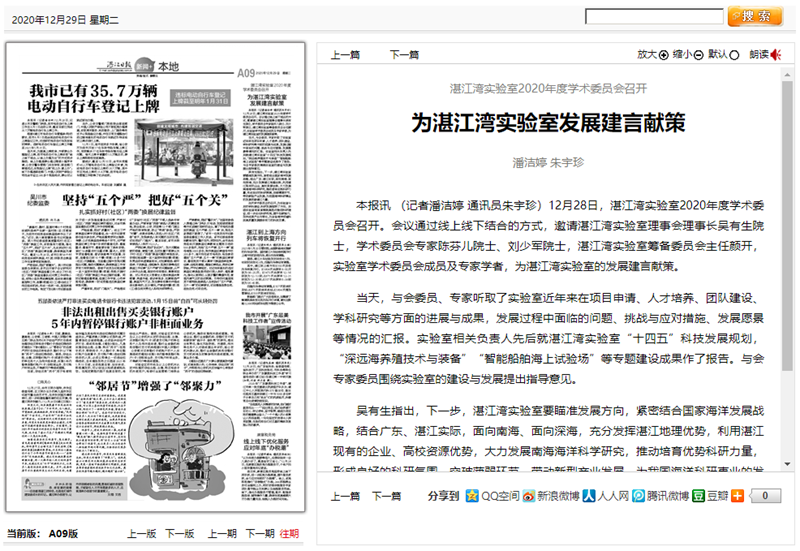Click the neighborhood cartoon illustration
Viewport: 800px width, 551px height.
(x=181, y=449)
